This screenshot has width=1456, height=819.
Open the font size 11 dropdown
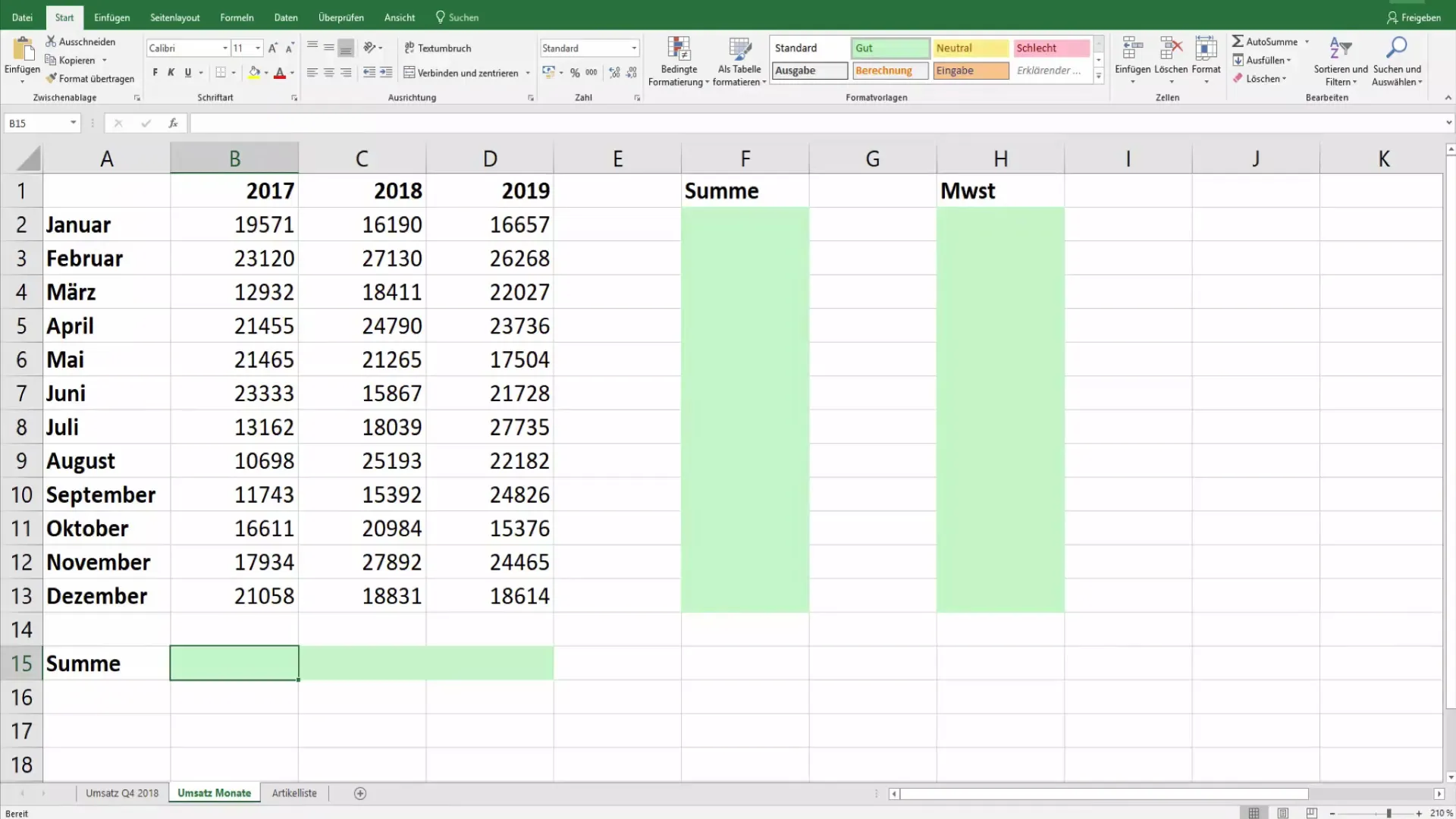coord(258,48)
